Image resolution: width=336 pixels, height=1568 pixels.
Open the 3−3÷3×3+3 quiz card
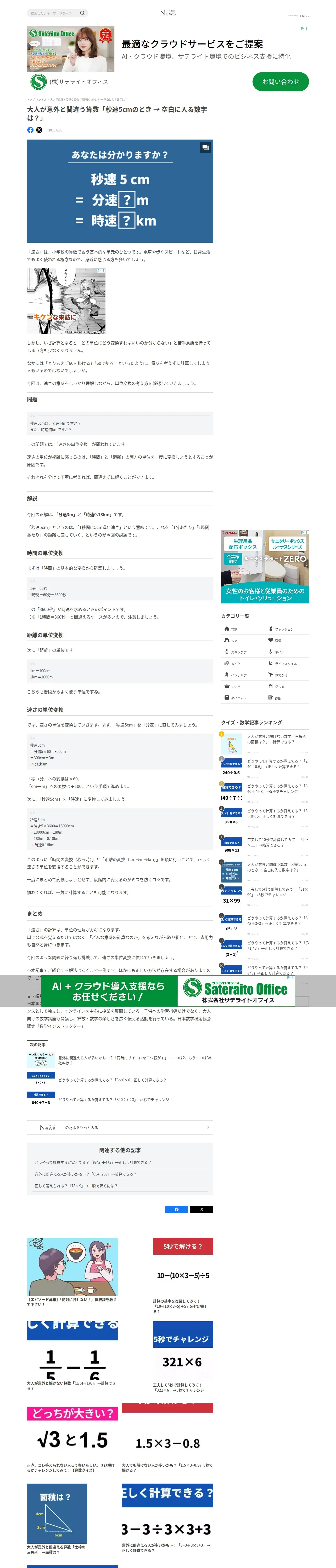(168, 1518)
